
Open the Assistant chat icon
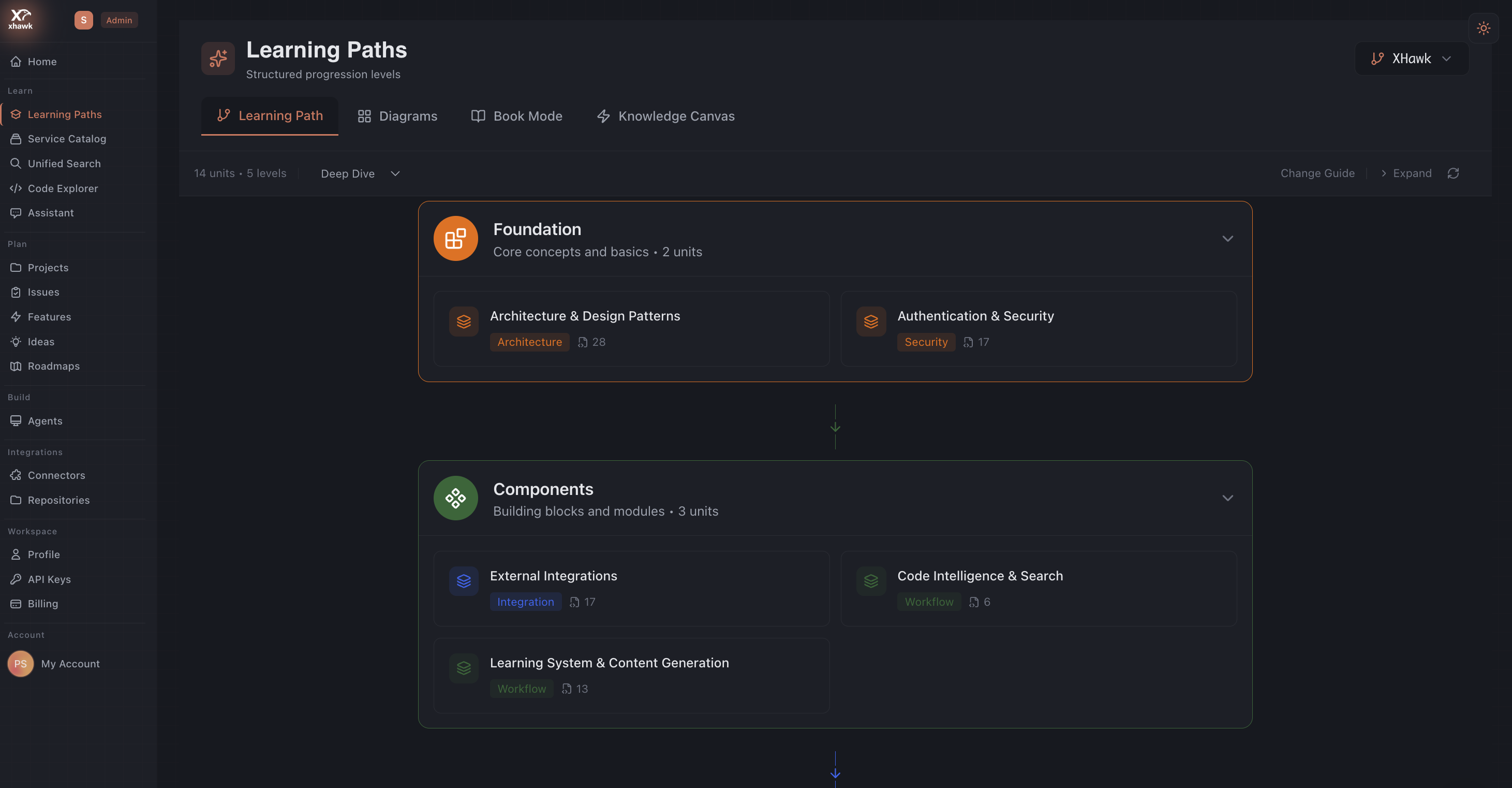[x=17, y=213]
